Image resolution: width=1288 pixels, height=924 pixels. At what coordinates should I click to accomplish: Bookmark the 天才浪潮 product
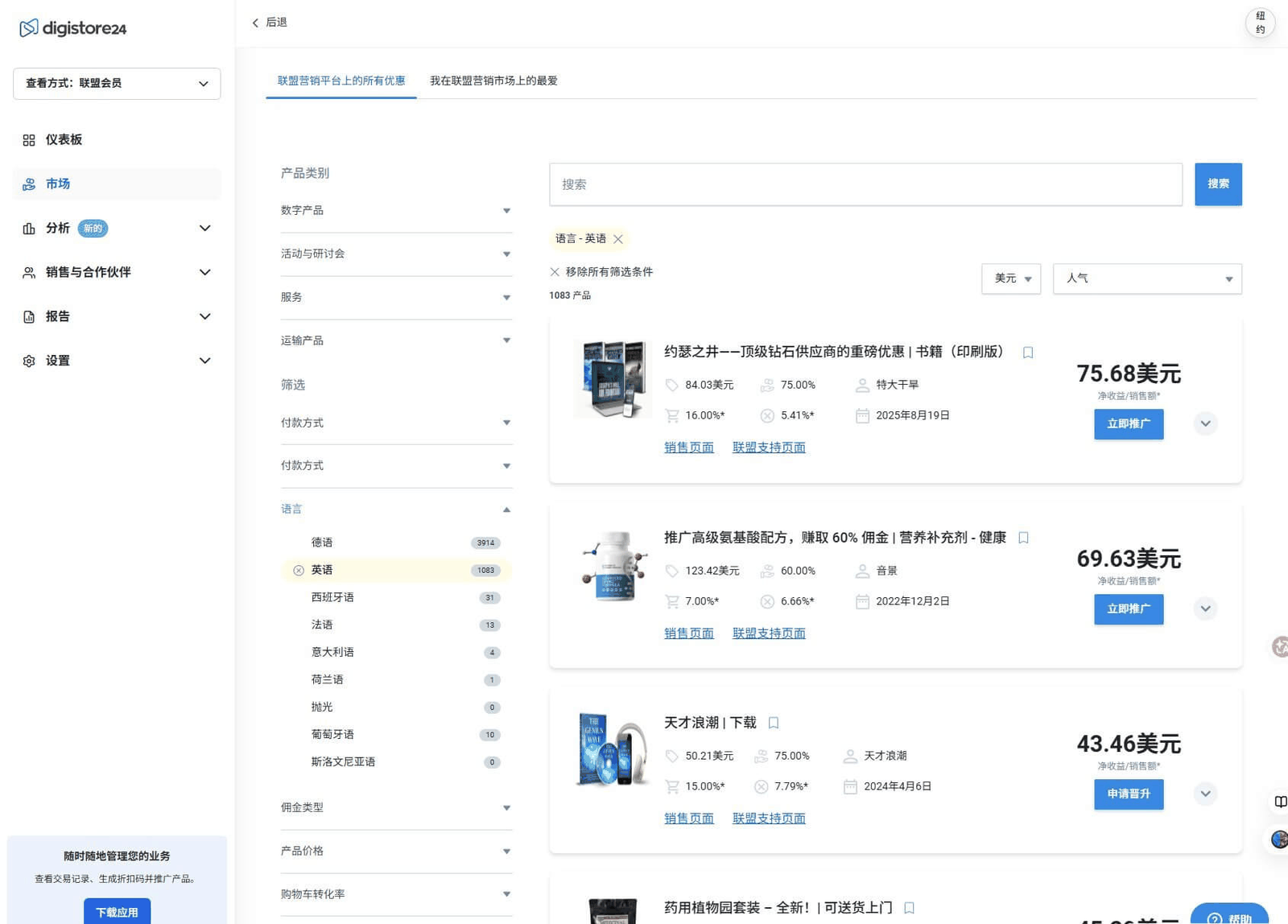point(774,723)
